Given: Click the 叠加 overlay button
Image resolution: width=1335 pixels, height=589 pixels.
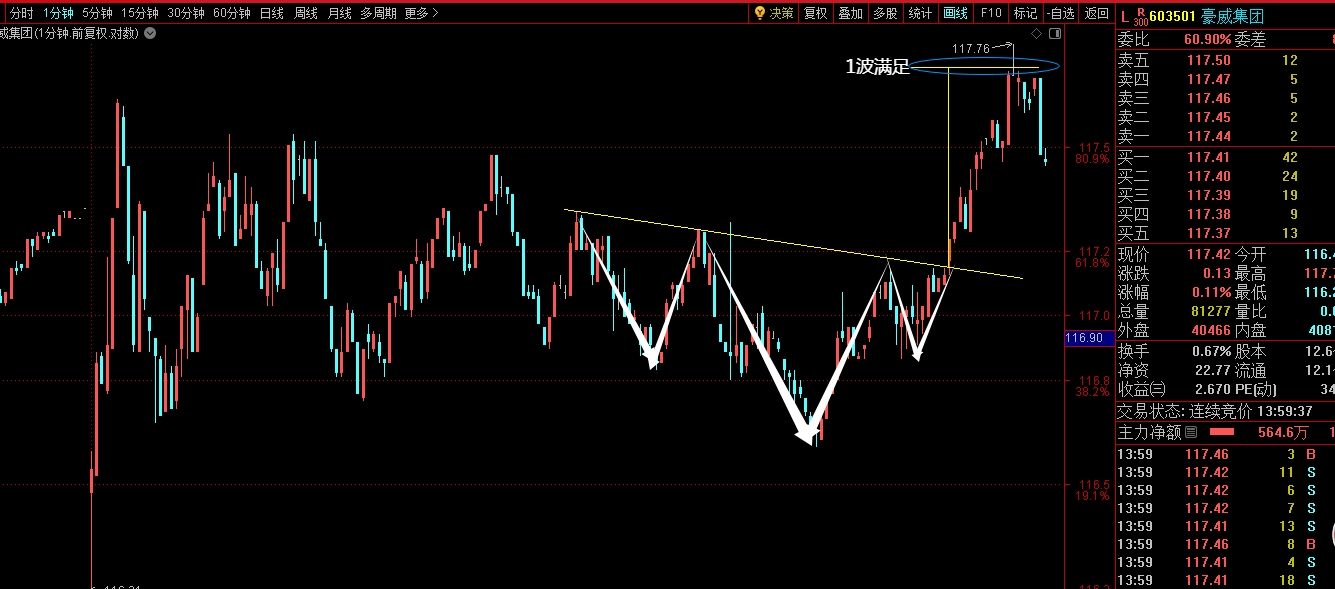Looking at the screenshot, I should (x=850, y=13).
